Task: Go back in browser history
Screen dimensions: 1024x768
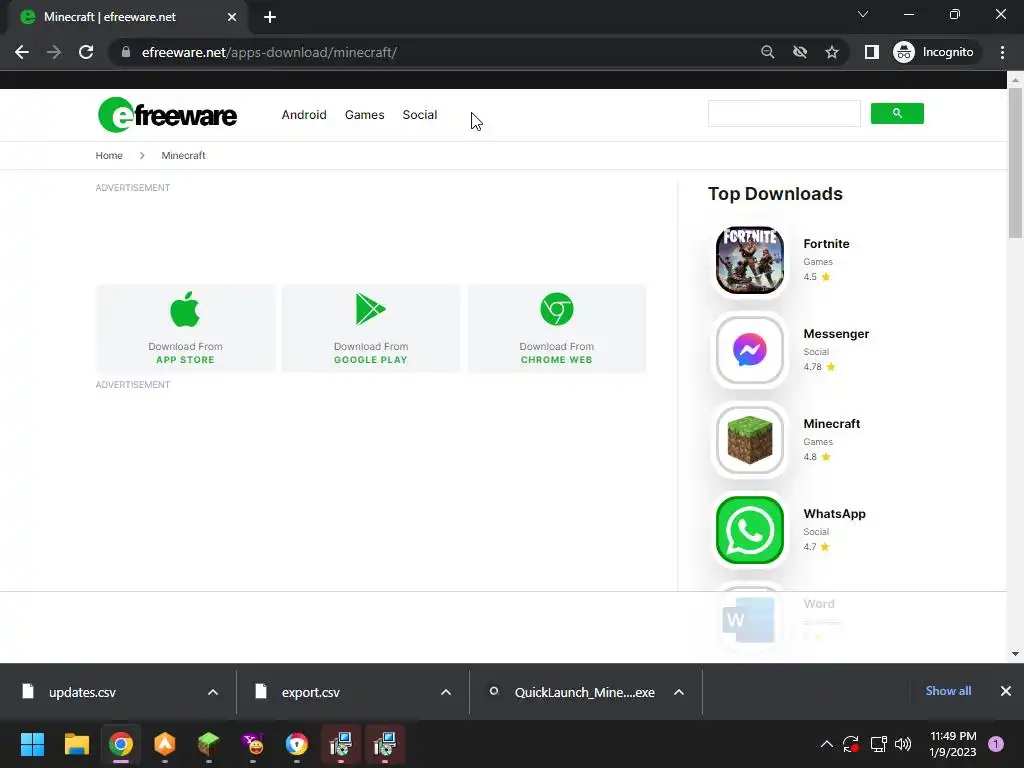Action: [x=22, y=52]
